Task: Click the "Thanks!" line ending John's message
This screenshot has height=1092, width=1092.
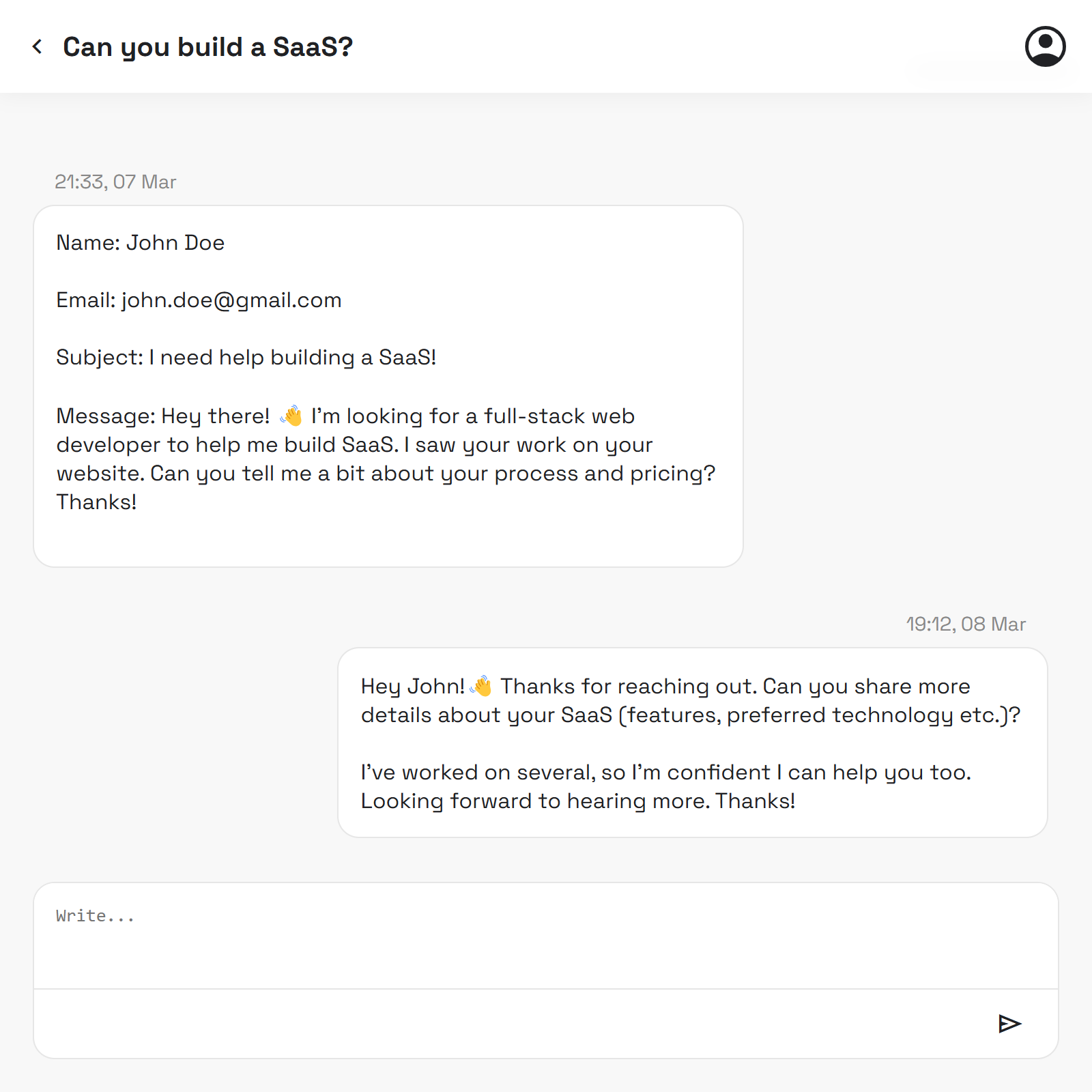Action: pyautogui.click(x=97, y=502)
